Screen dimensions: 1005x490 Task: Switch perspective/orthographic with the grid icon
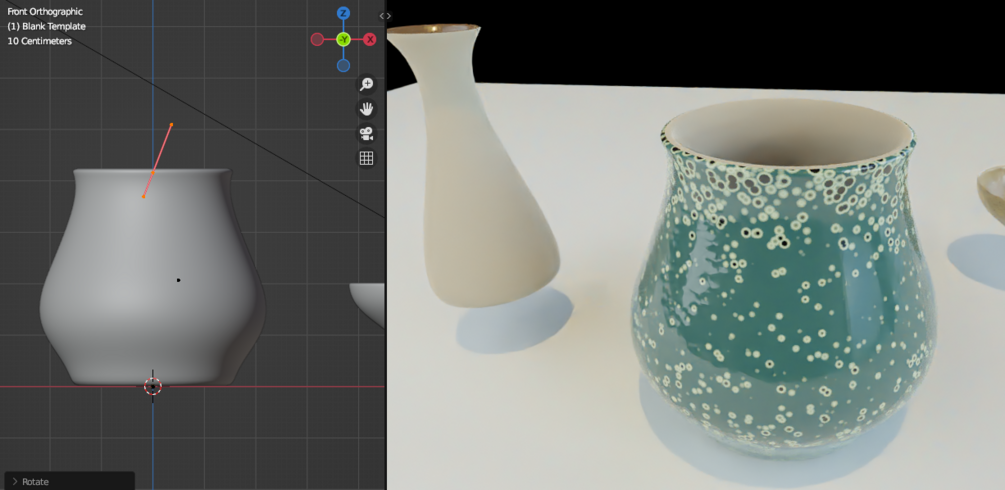(x=366, y=158)
